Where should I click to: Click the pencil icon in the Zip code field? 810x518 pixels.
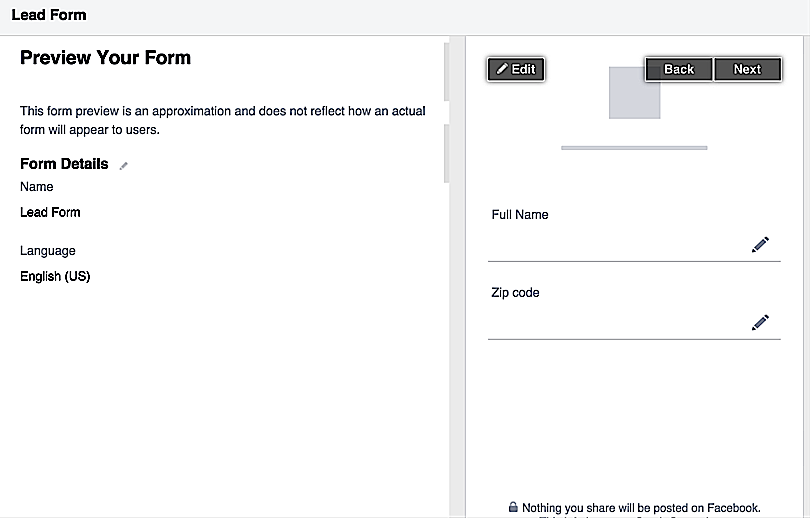[x=760, y=322]
